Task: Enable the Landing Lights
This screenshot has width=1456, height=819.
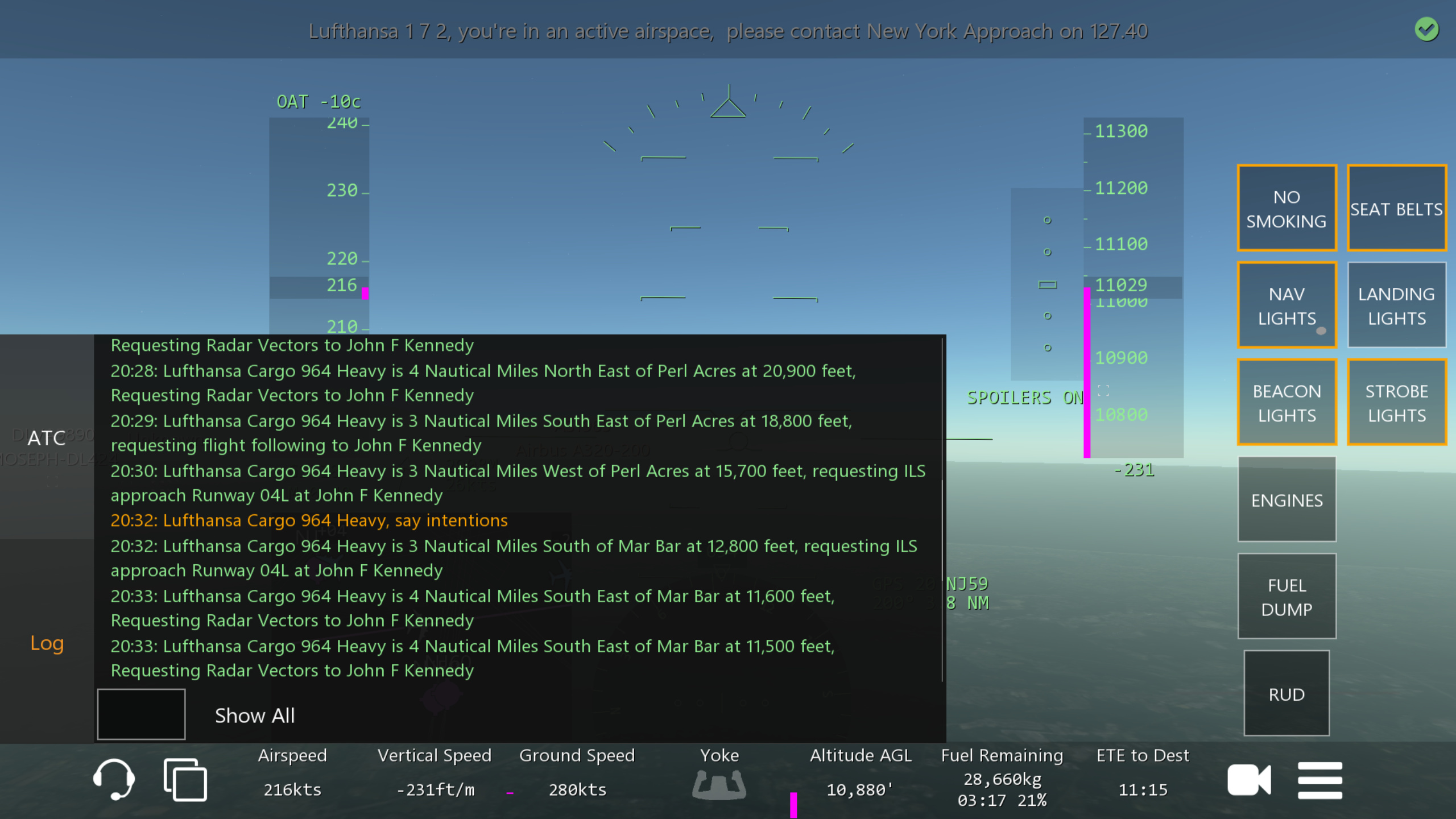Action: click(1396, 305)
